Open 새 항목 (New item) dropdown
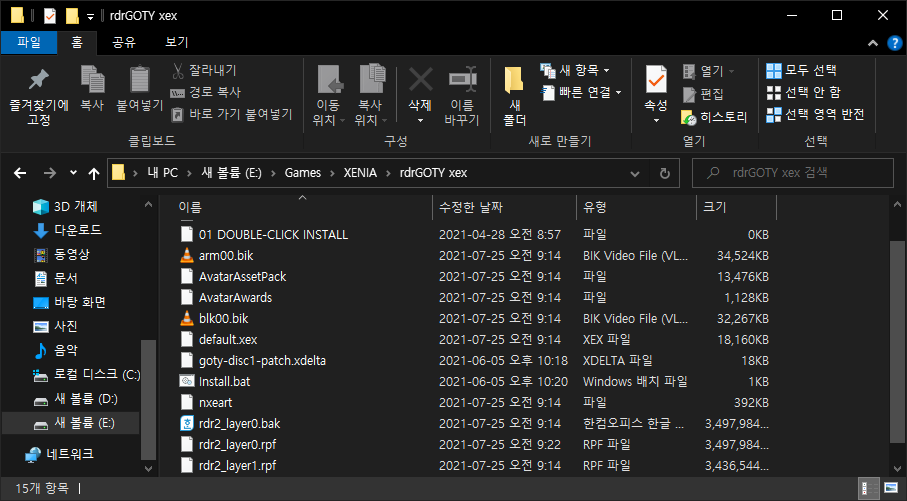The image size is (907, 501). [575, 71]
